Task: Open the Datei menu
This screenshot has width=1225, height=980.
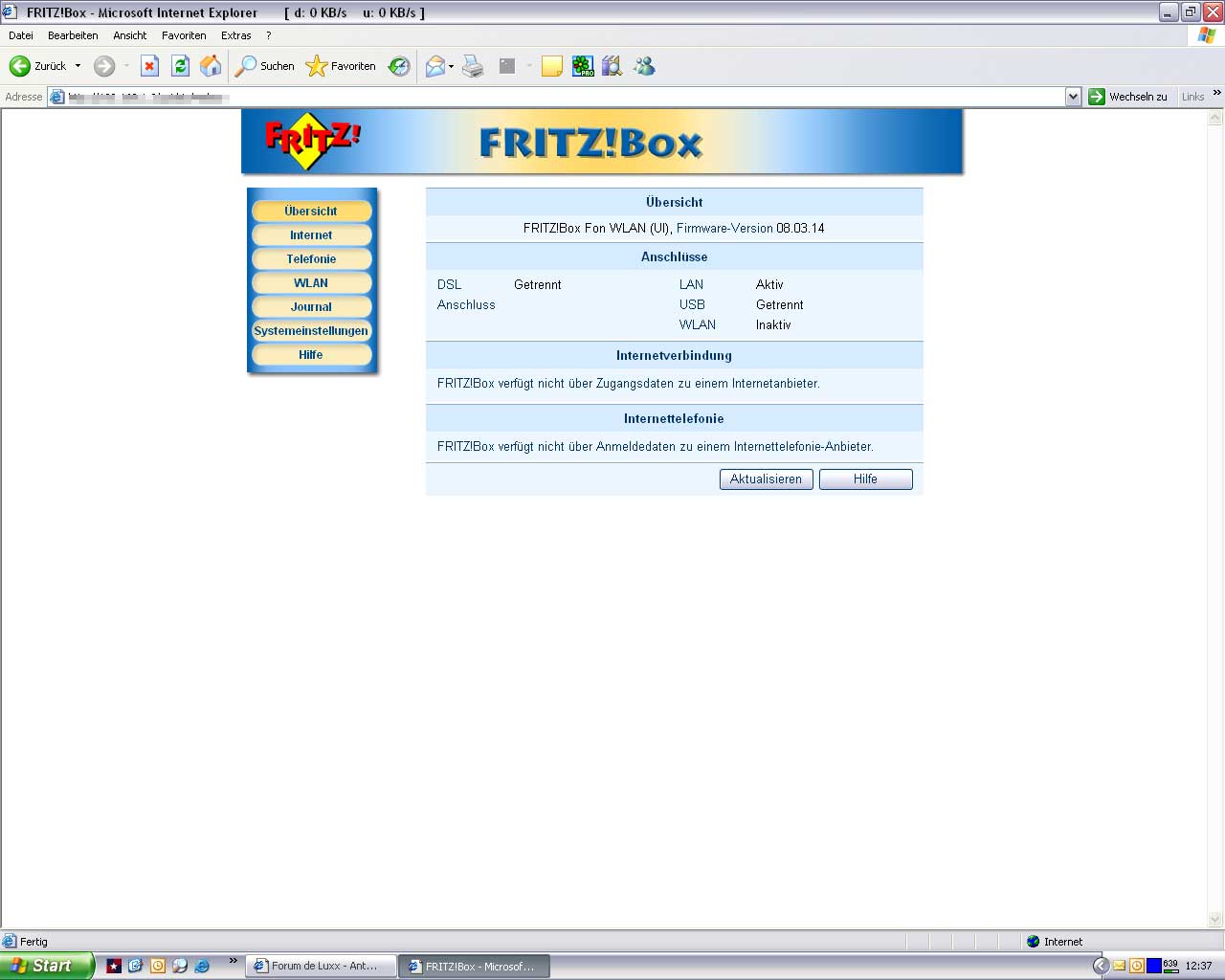Action: click(x=21, y=35)
